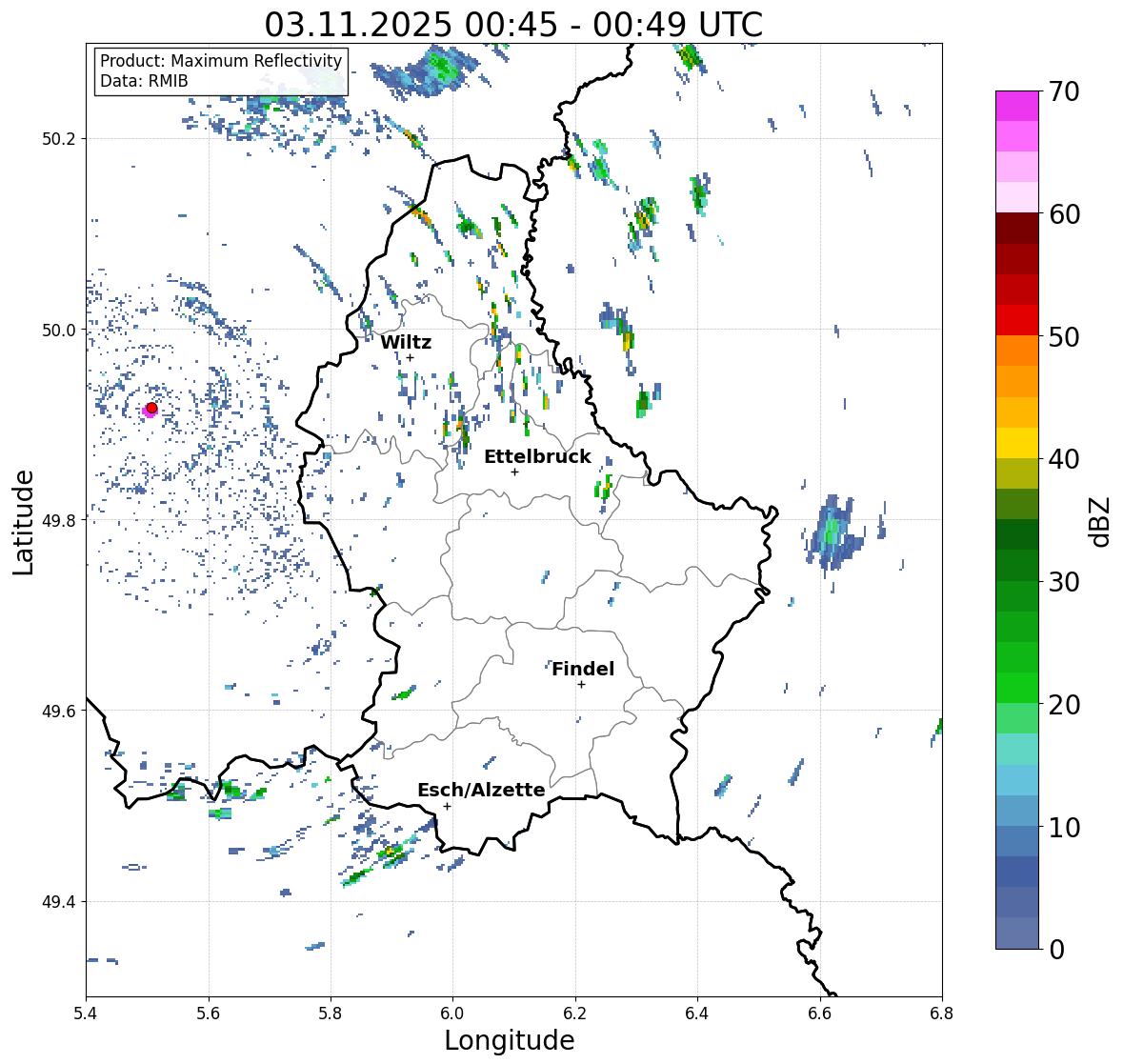Click the cross marker below the Findel label
The height and width of the screenshot is (1064, 1123).
[582, 685]
